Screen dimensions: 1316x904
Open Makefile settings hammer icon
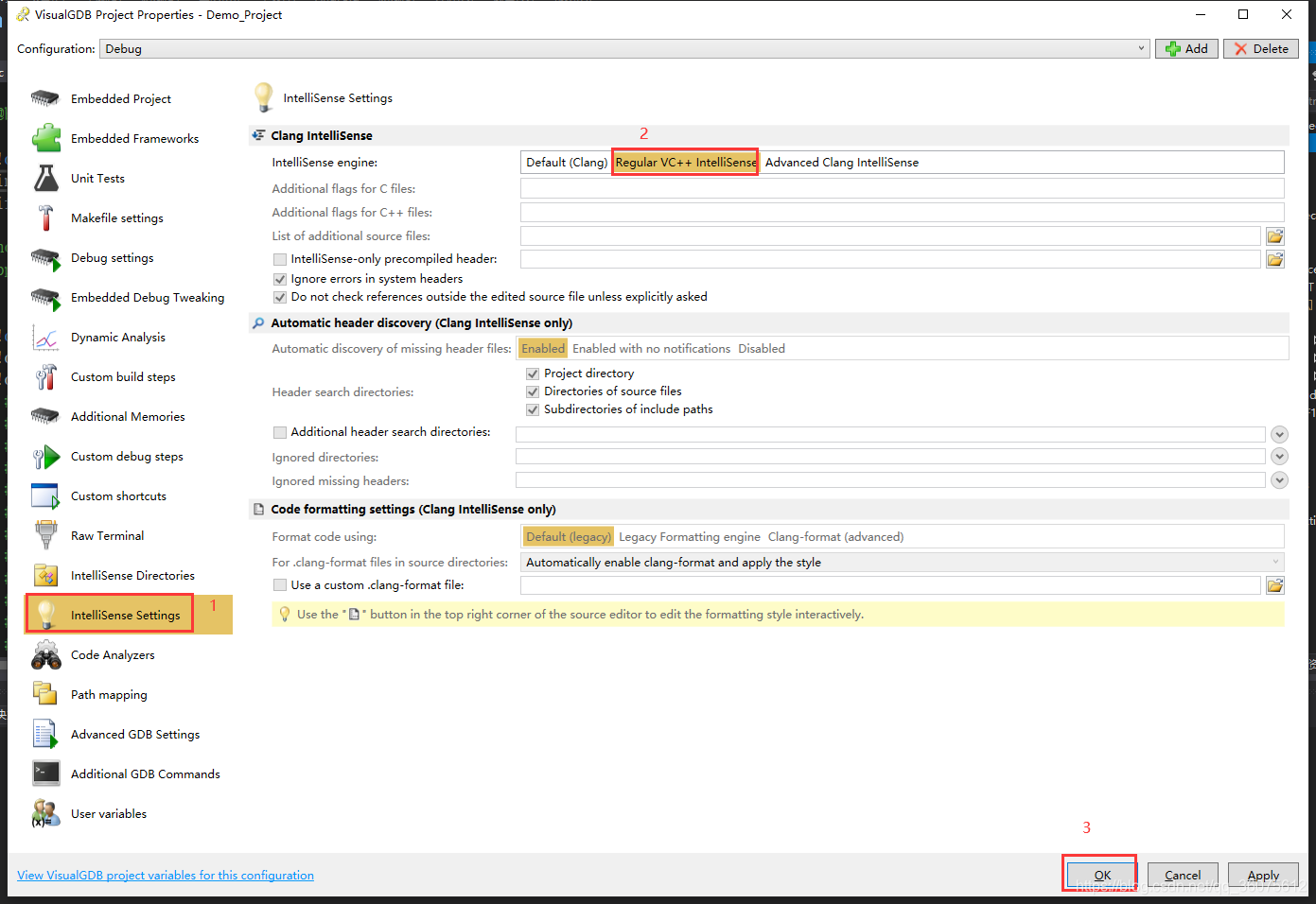tap(45, 217)
